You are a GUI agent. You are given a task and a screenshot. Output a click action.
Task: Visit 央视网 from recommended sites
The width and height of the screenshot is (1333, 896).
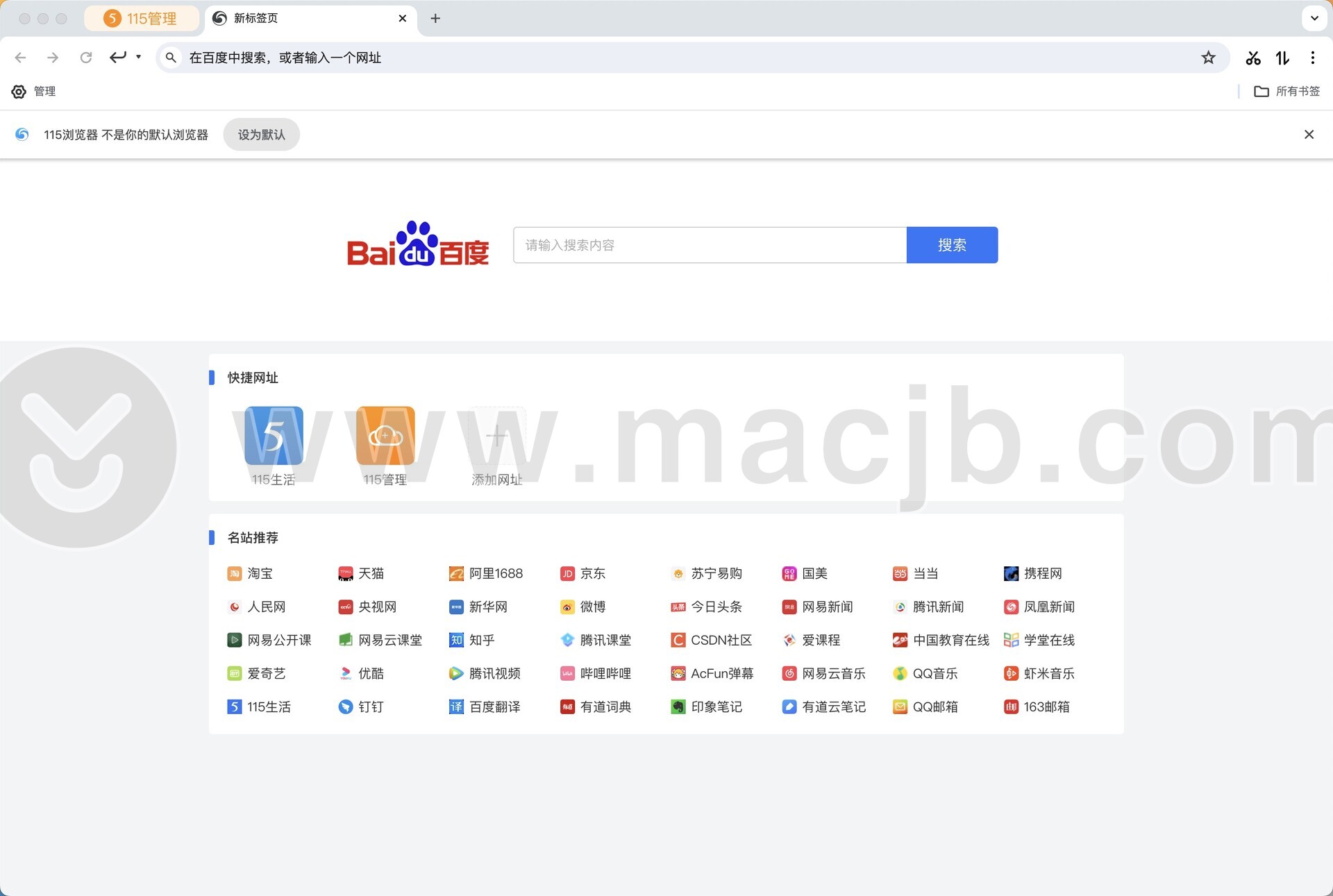click(367, 607)
